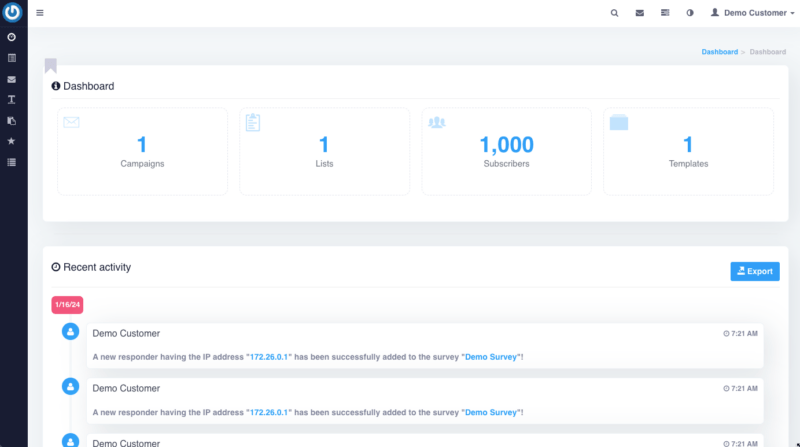
Task: Open the text Templates icon in sidebar
Action: (x=12, y=100)
